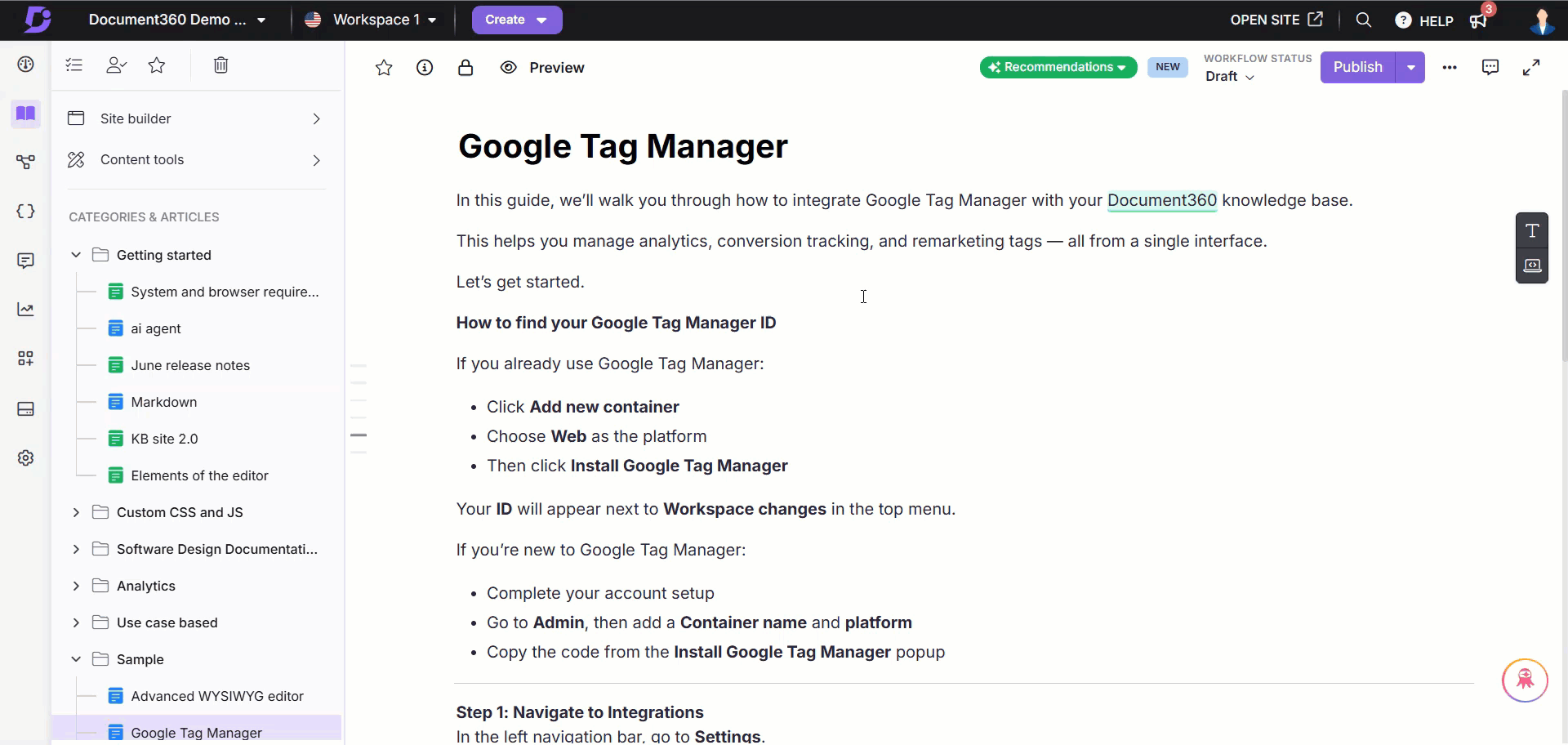
Task: Click the Publish button
Action: [1357, 67]
